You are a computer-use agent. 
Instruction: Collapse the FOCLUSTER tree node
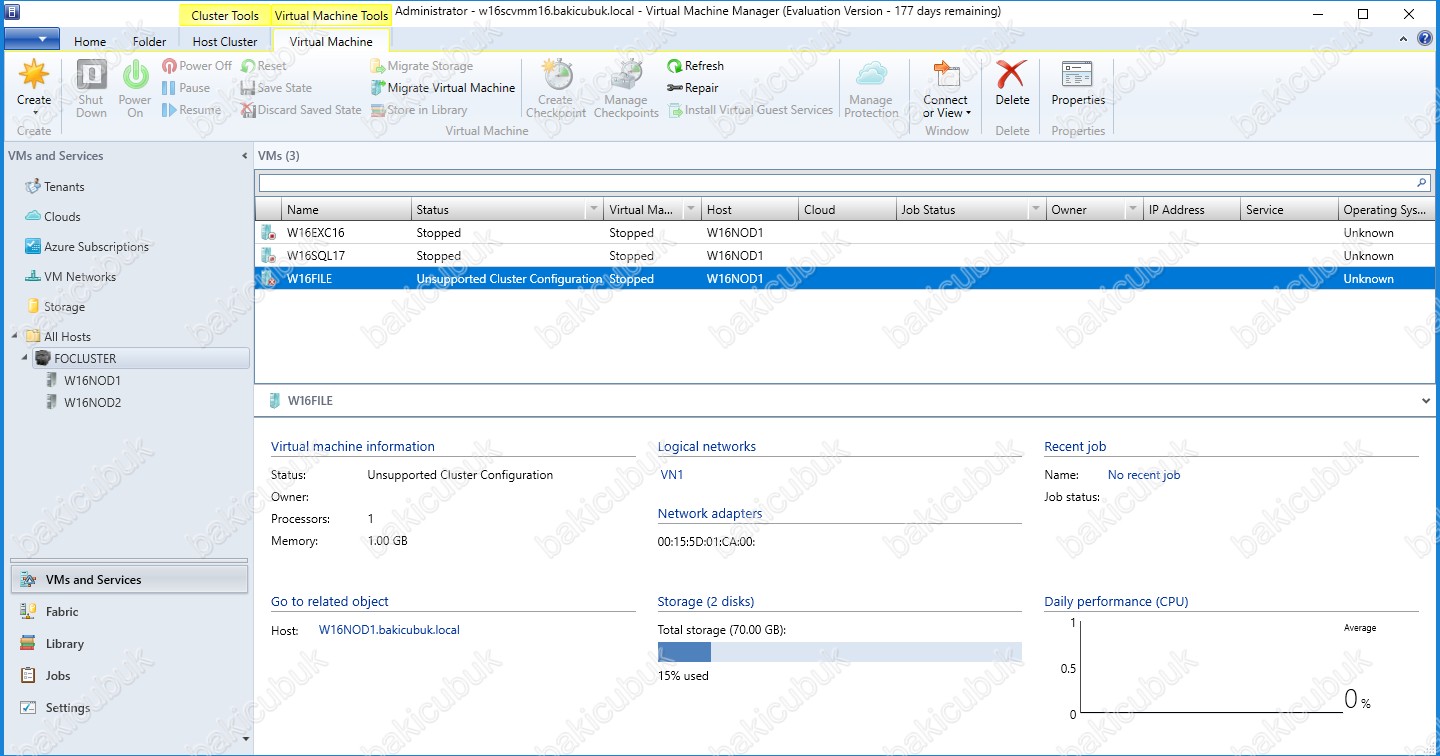(x=24, y=358)
